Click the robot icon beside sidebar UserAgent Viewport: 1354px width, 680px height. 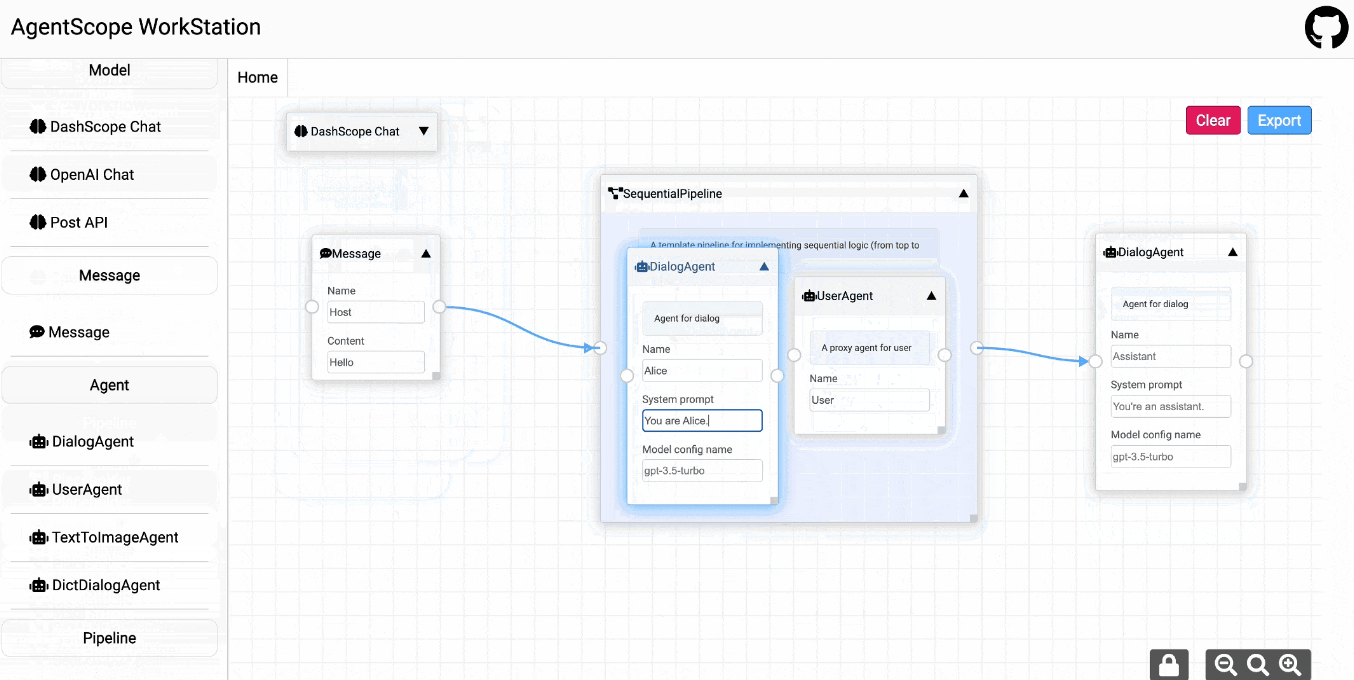(x=39, y=490)
